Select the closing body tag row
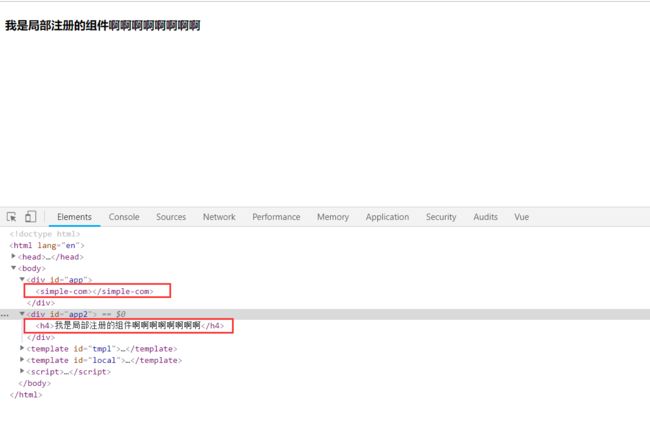The image size is (650, 445). tap(35, 383)
